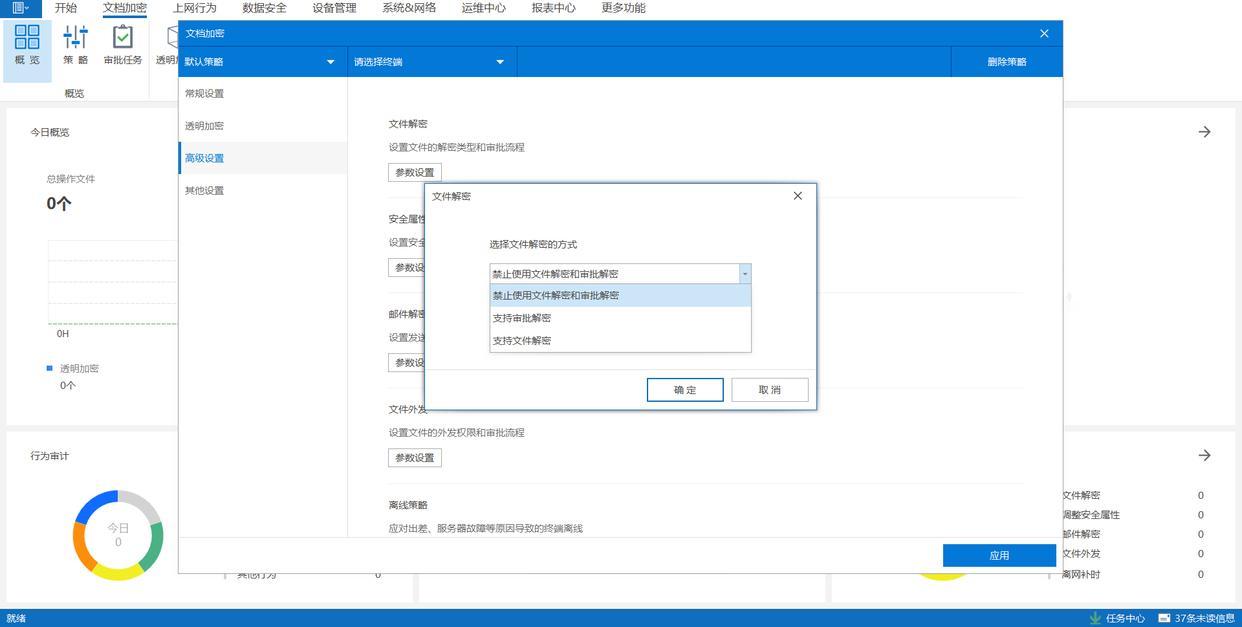Image resolution: width=1242 pixels, height=627 pixels.
Task: Click the 离线策略 section heading
Action: coord(408,505)
